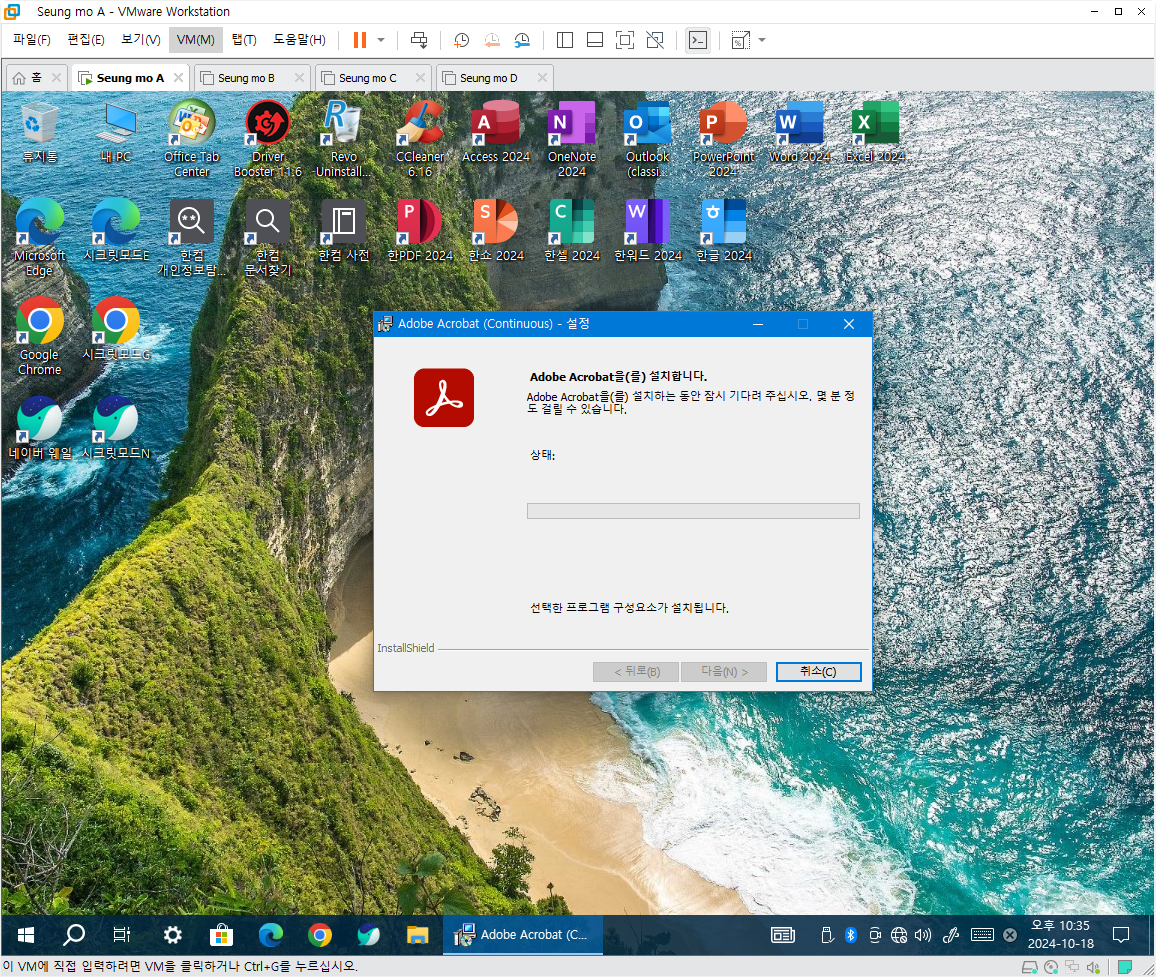Switch to the Seung mo B tab

(246, 77)
